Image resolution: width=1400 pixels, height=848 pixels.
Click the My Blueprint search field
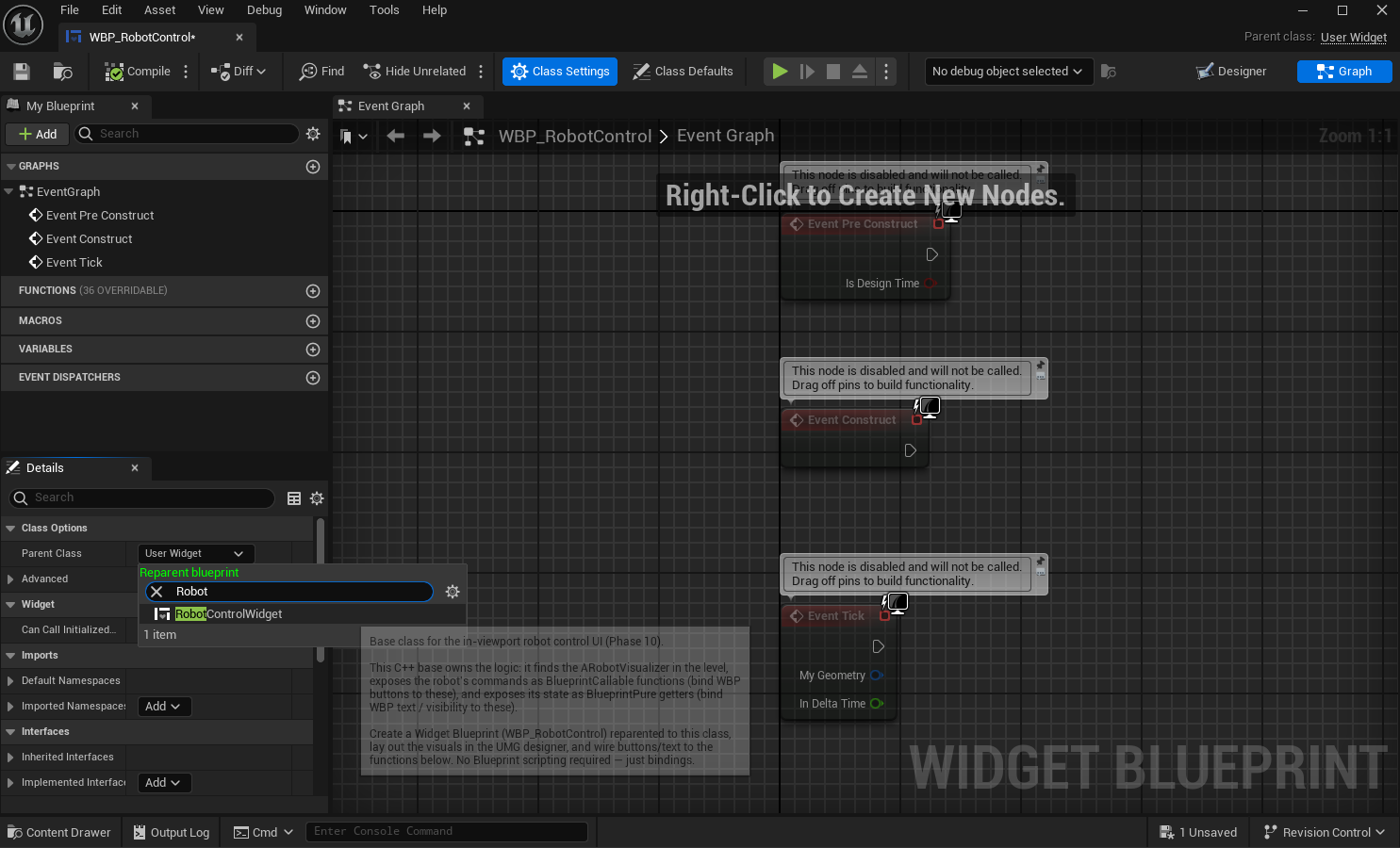click(187, 134)
